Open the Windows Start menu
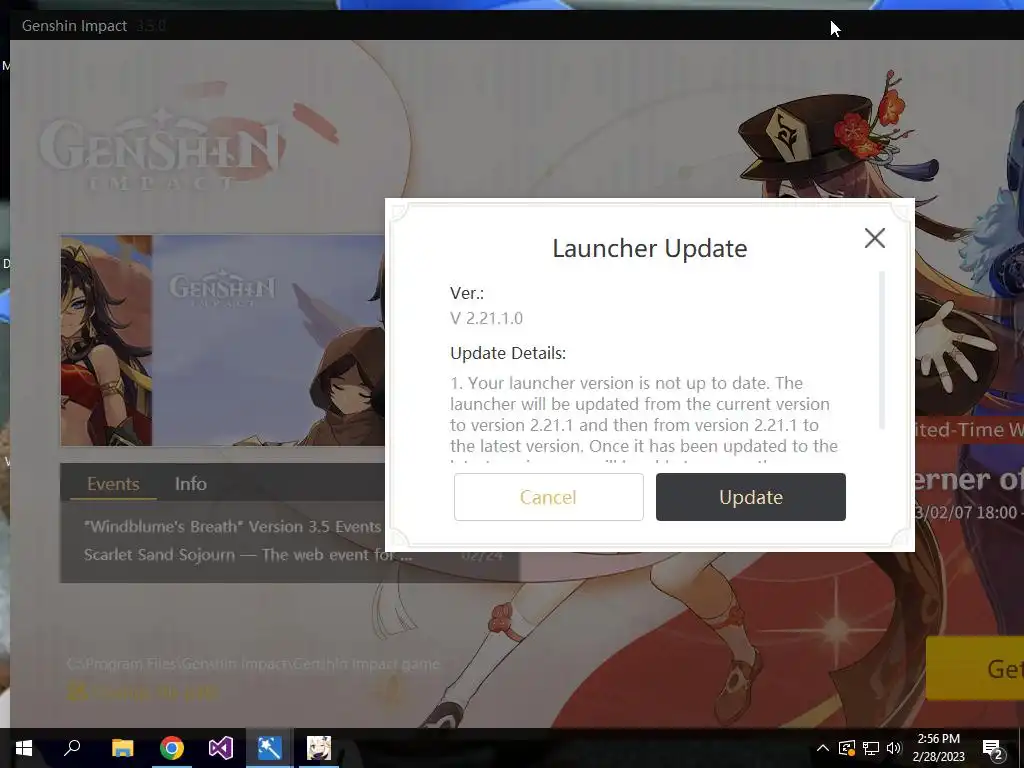This screenshot has height=768, width=1024. coord(24,748)
